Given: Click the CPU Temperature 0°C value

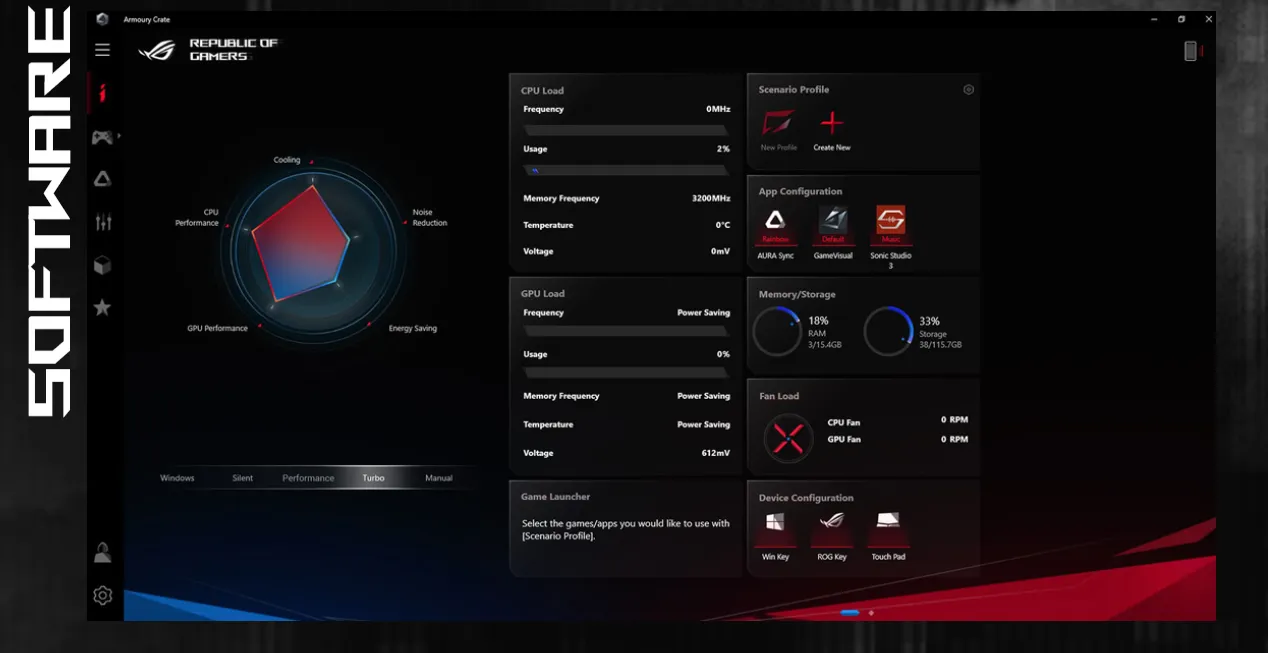Looking at the screenshot, I should tap(723, 225).
